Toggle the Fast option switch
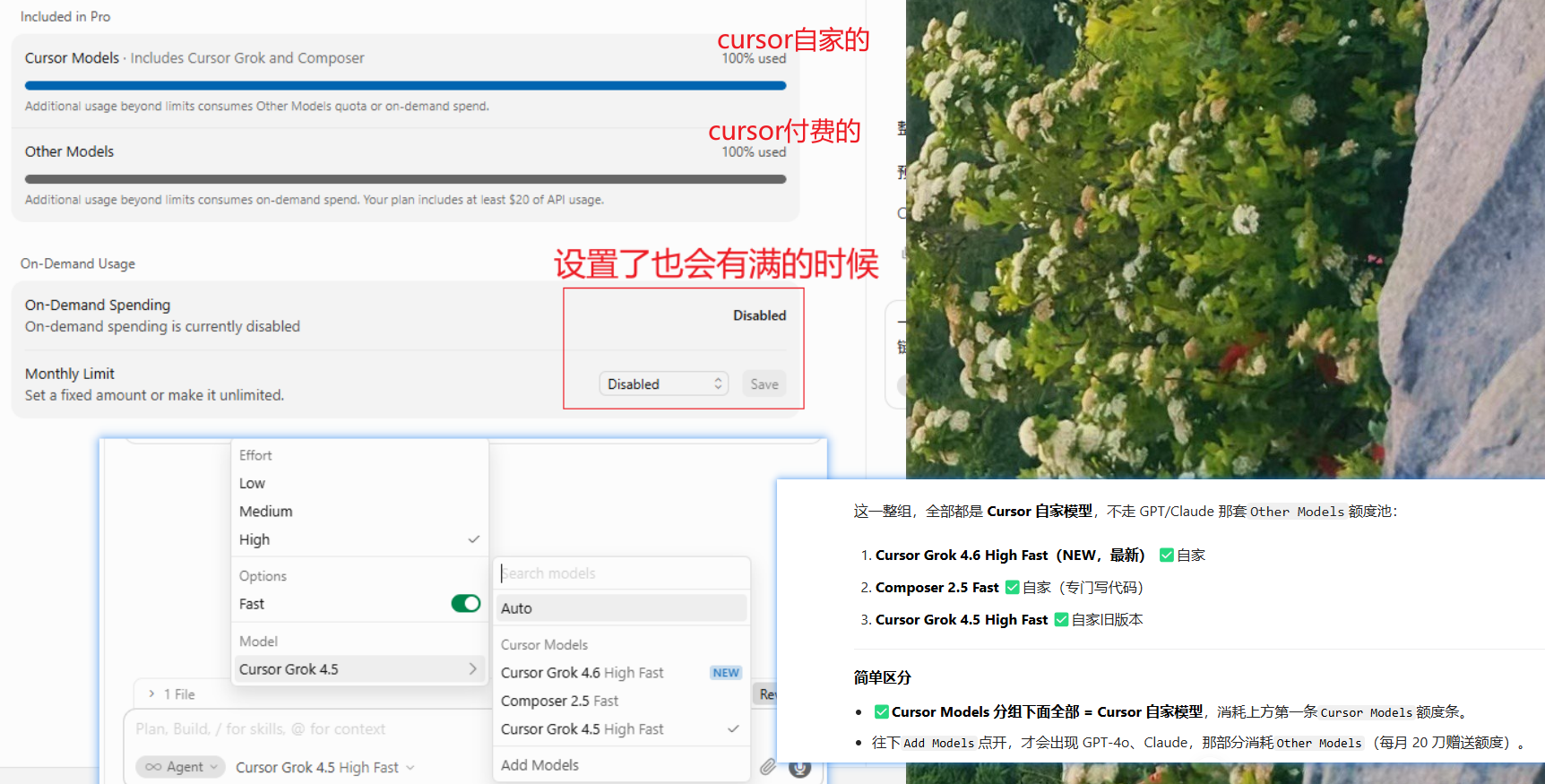 point(466,604)
